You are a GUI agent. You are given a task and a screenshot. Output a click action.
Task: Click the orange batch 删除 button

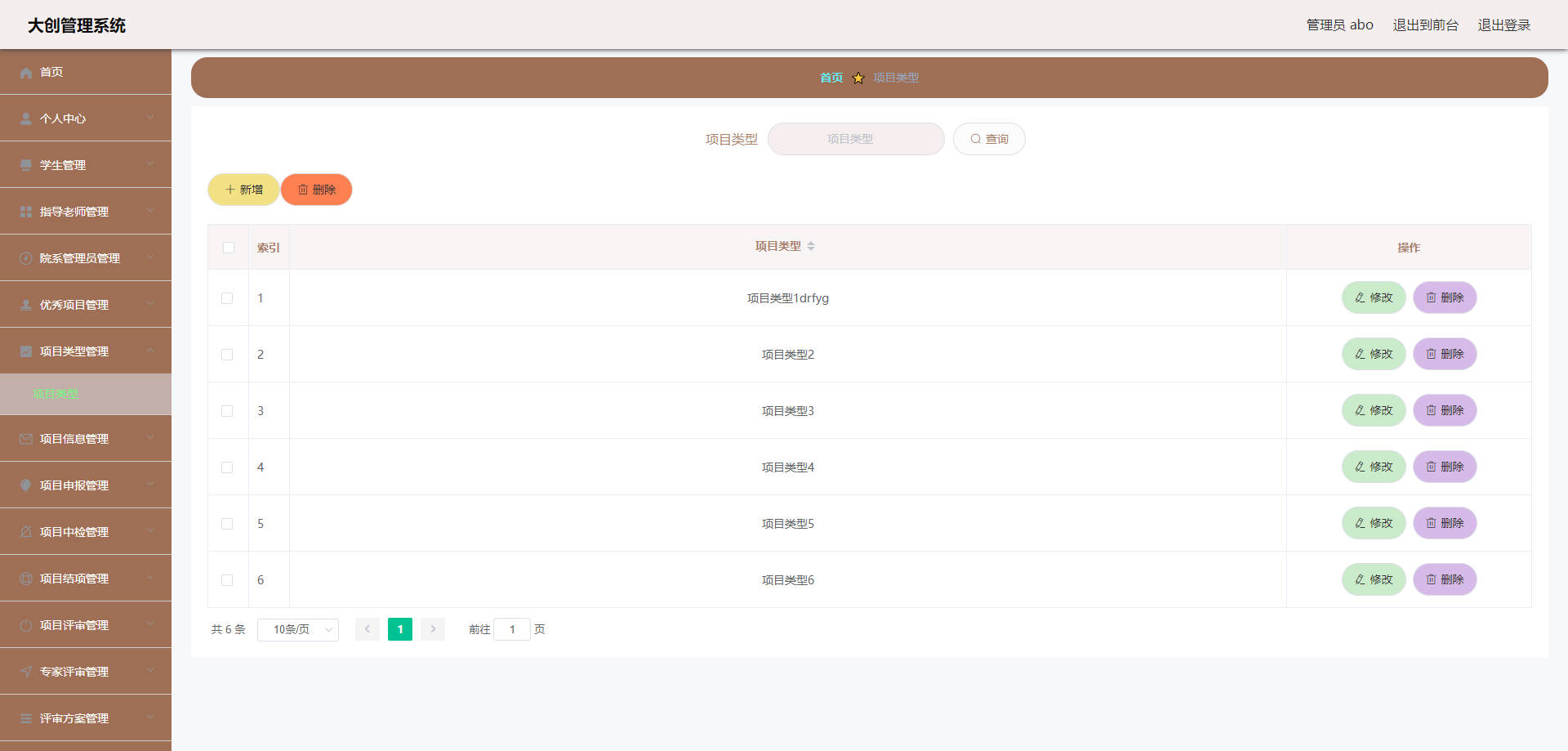317,190
